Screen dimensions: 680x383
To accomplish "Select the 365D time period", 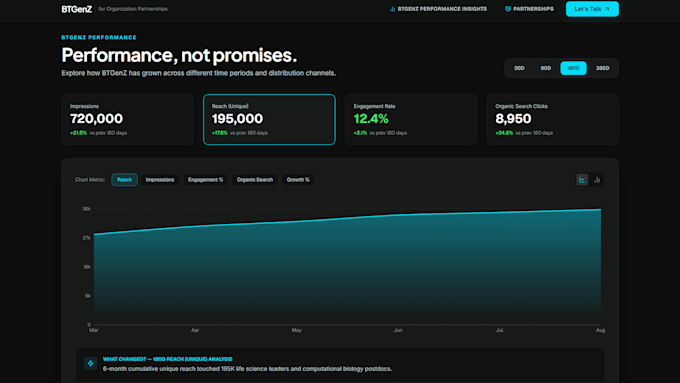I will [602, 68].
